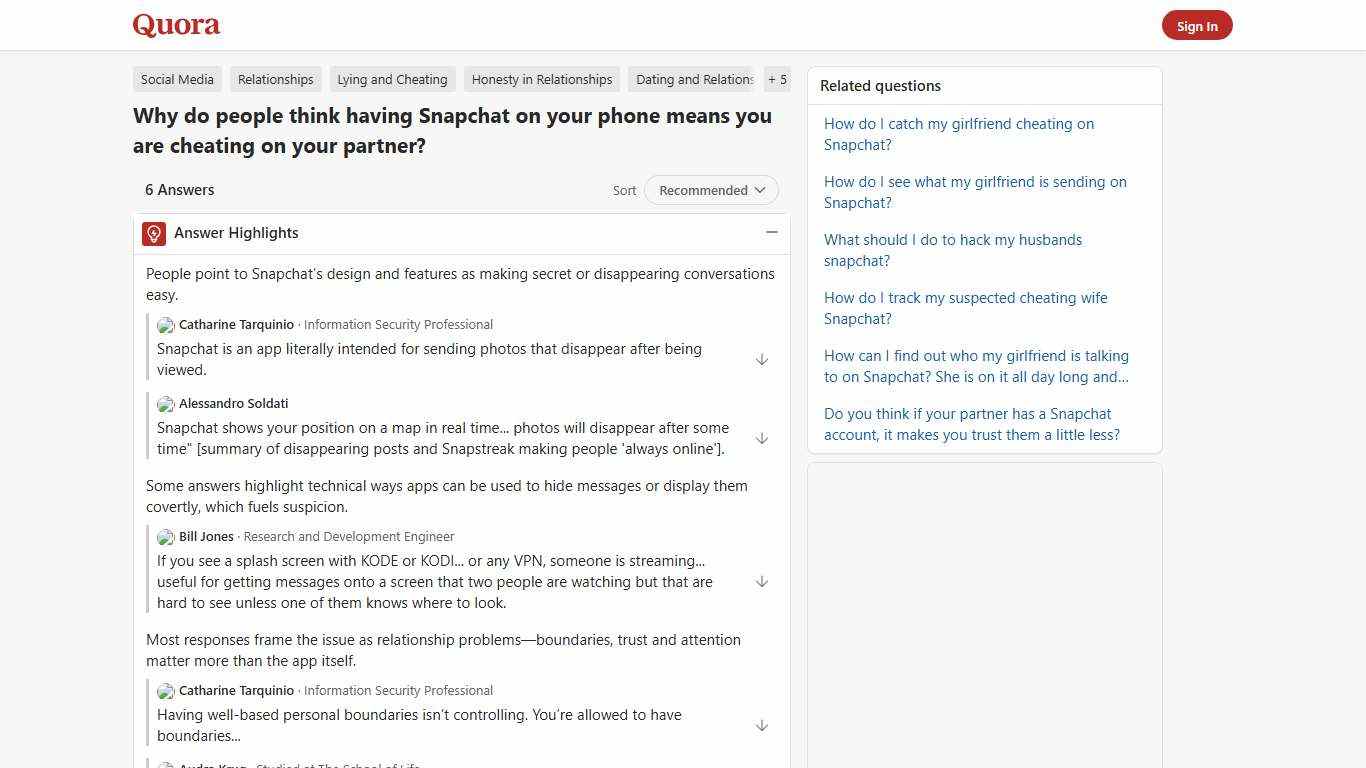Switch to the Social Media topic

point(177,79)
